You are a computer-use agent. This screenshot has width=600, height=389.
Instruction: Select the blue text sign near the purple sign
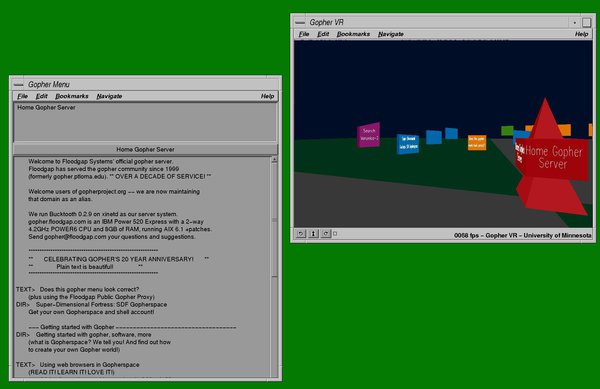pyautogui.click(x=408, y=144)
